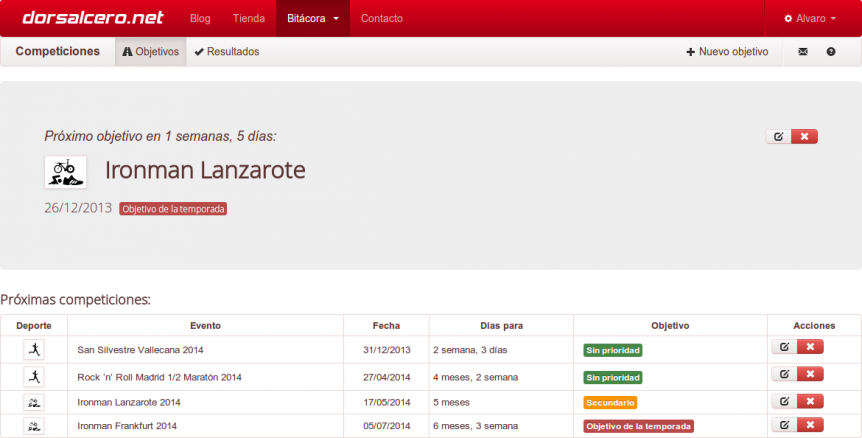This screenshot has width=862, height=438.
Task: Select the Ironman Lanzarote title
Action: click(x=205, y=170)
